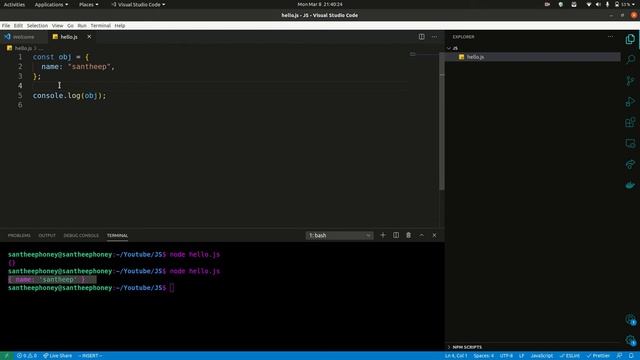
Task: Start Live Share from status bar
Action: (58, 356)
